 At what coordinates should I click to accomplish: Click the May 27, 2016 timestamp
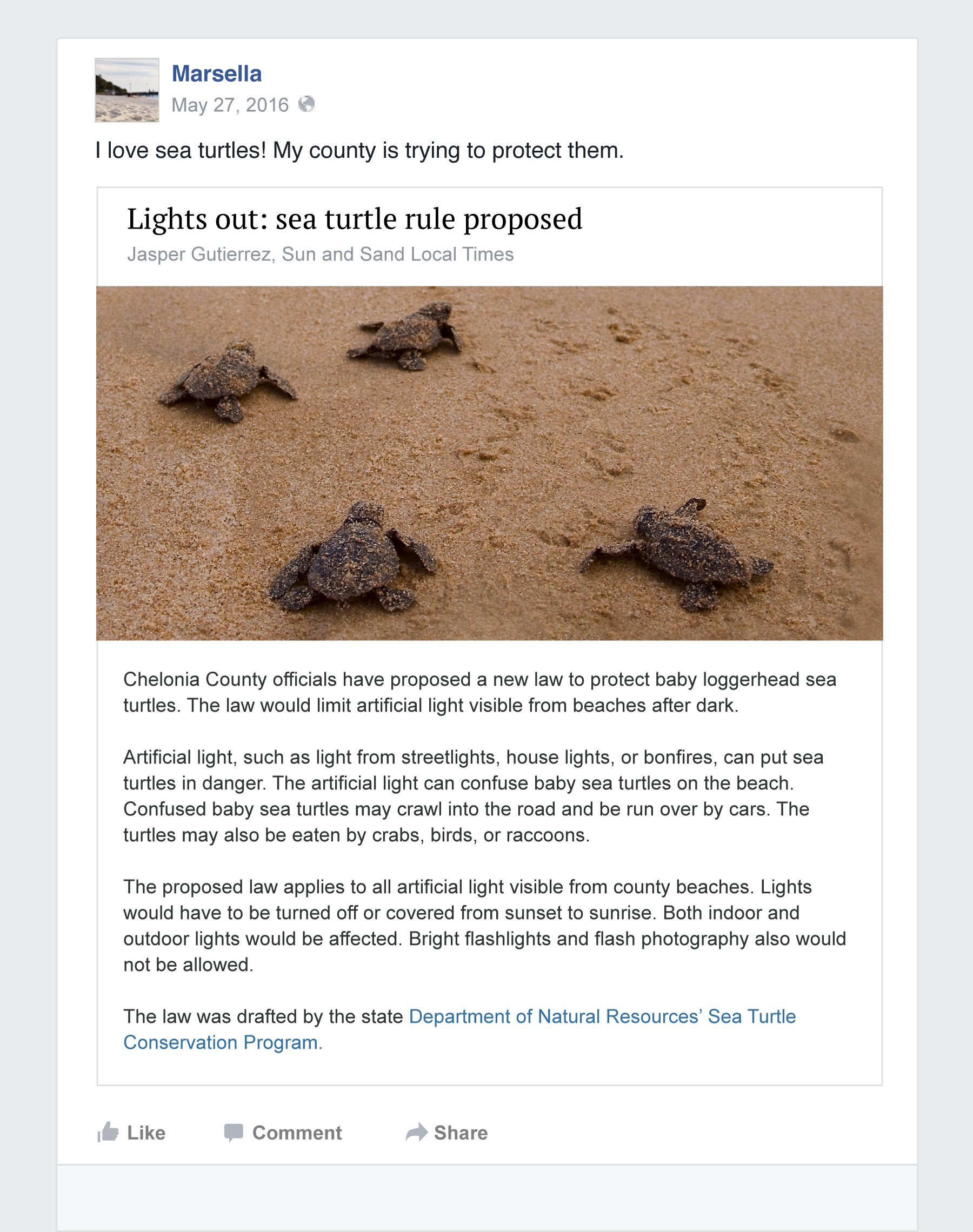[230, 105]
